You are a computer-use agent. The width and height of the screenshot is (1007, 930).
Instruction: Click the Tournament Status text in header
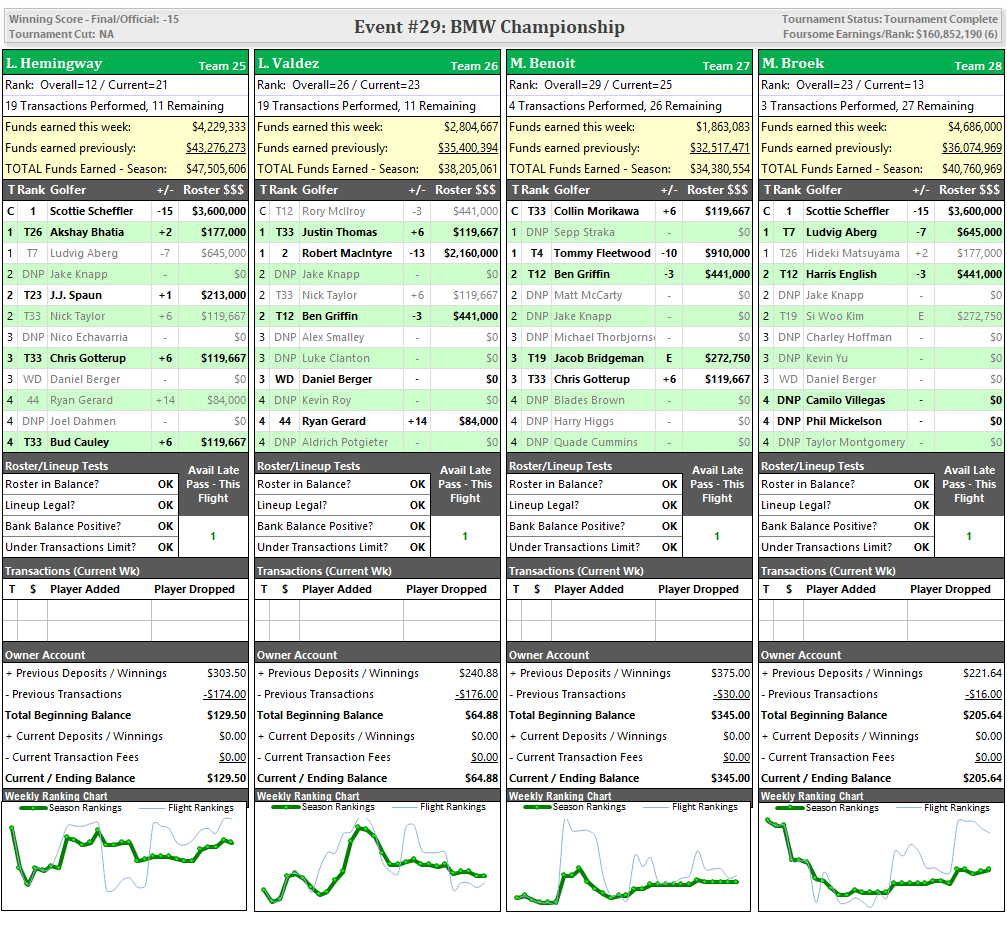889,19
